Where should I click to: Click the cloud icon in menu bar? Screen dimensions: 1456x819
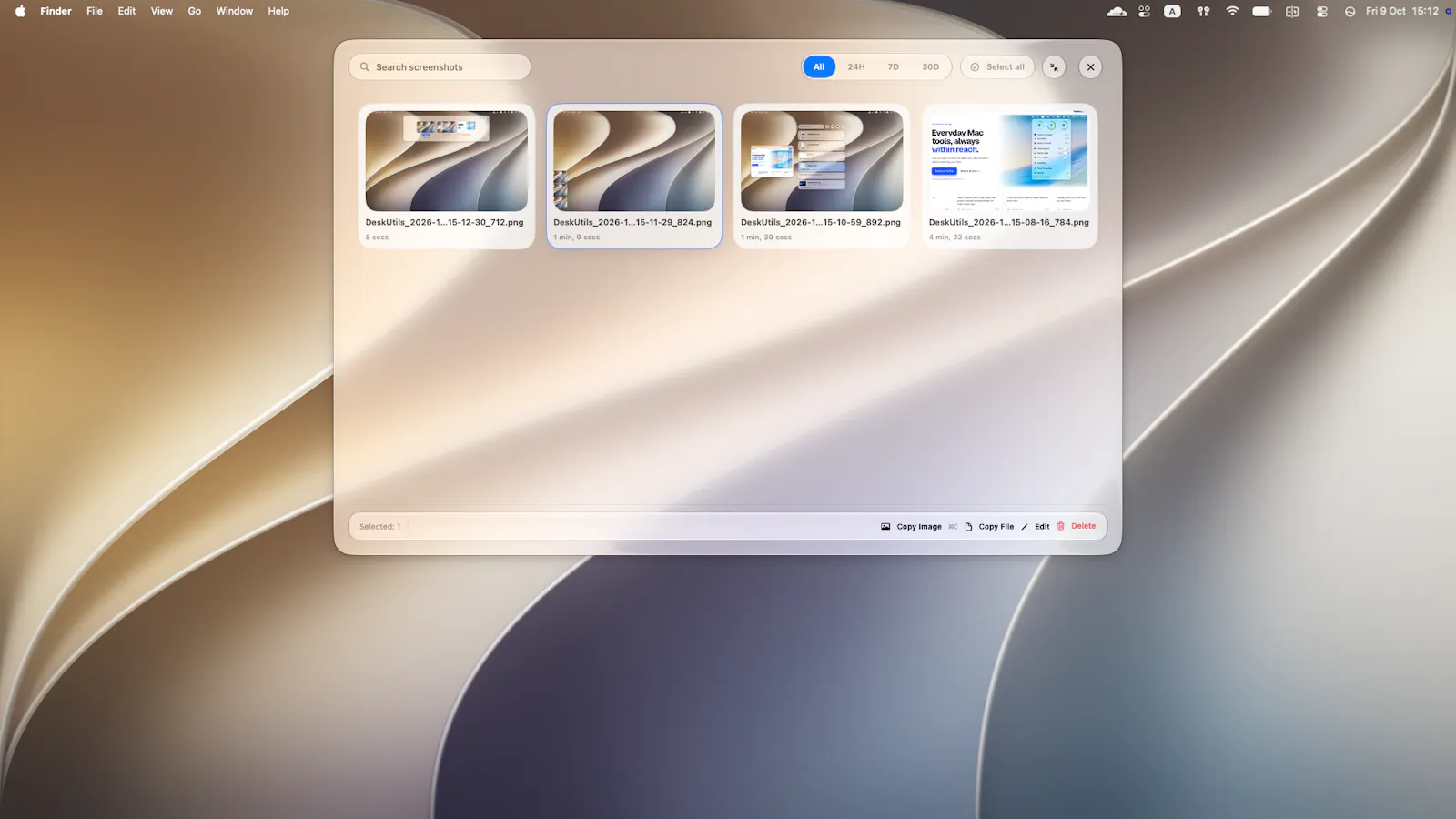click(1117, 11)
